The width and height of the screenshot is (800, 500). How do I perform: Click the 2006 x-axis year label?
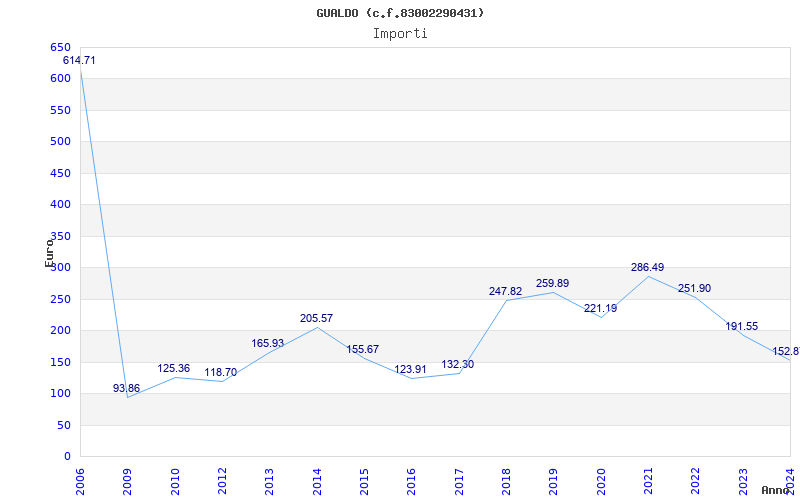pos(80,481)
